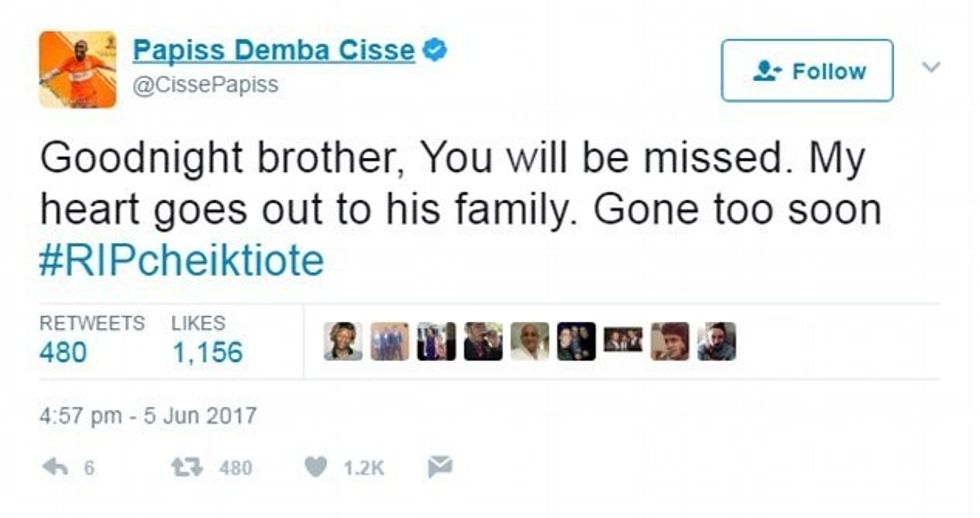This screenshot has width=980, height=518.
Task: Click the blue verified badge
Action: point(435,50)
